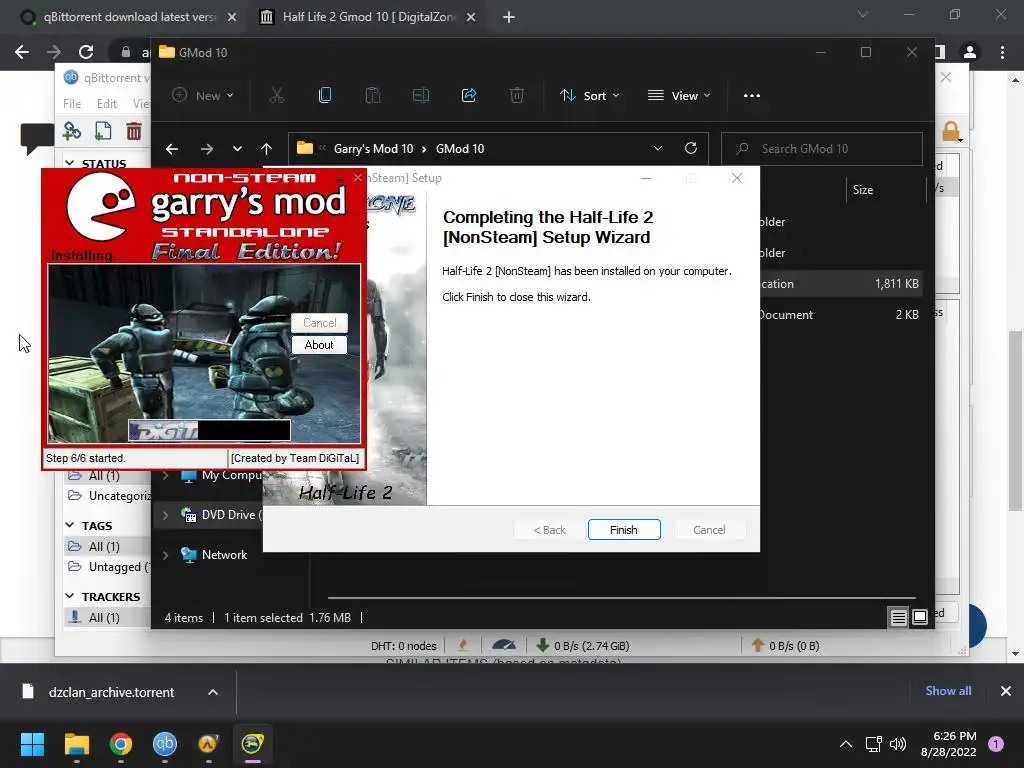Open the File menu in qBittorrent
Screen dimensions: 1024x768
coord(72,103)
